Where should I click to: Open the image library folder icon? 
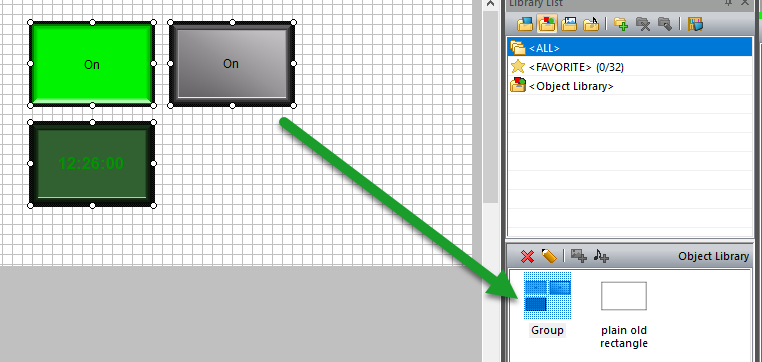[569, 23]
